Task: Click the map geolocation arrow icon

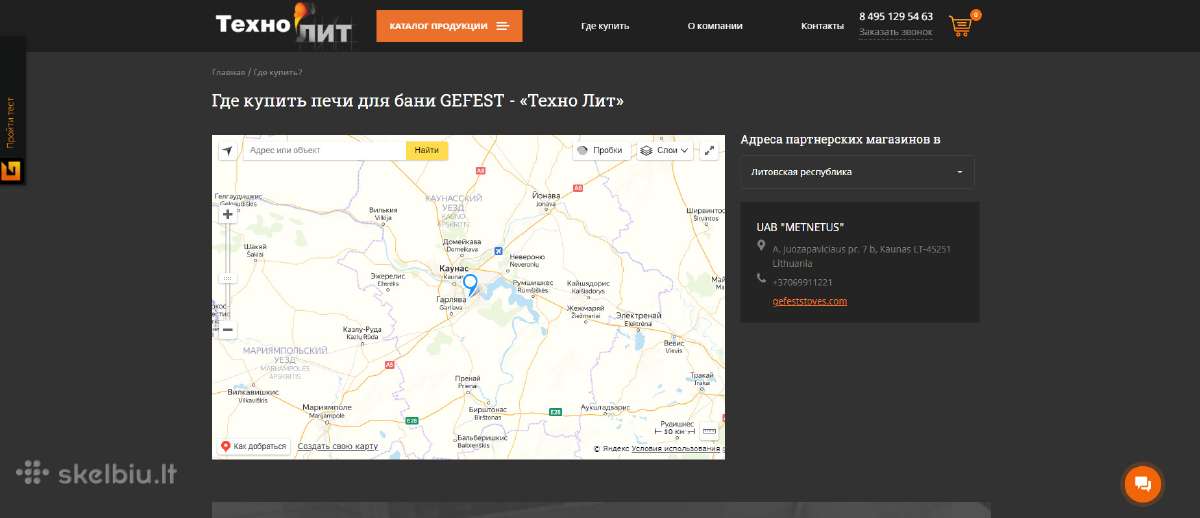Action: pyautogui.click(x=228, y=150)
